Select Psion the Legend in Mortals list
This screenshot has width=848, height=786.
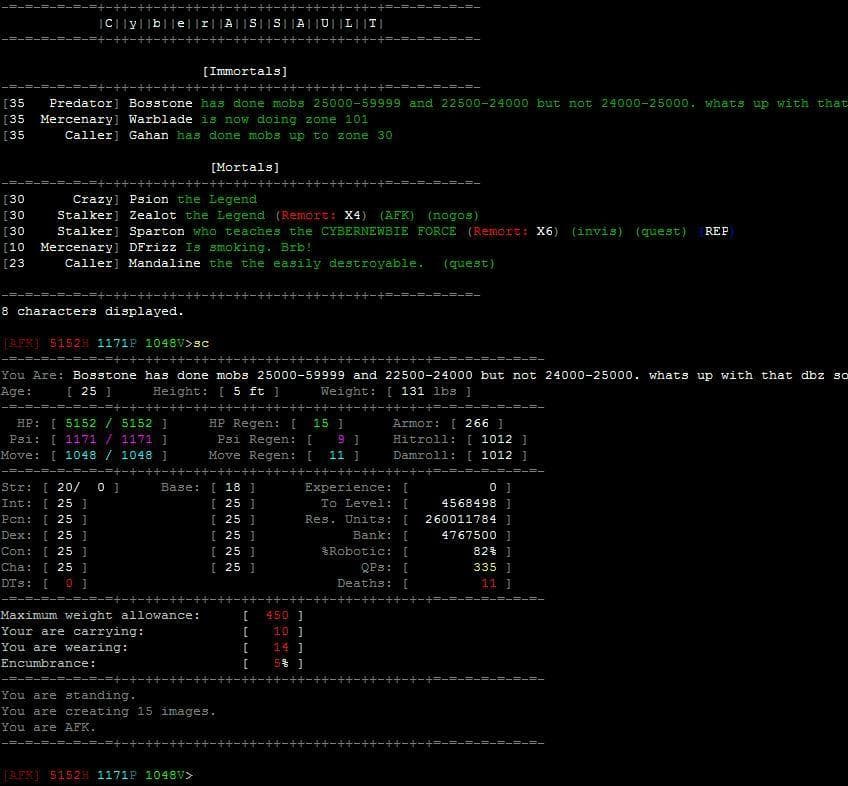click(178, 199)
